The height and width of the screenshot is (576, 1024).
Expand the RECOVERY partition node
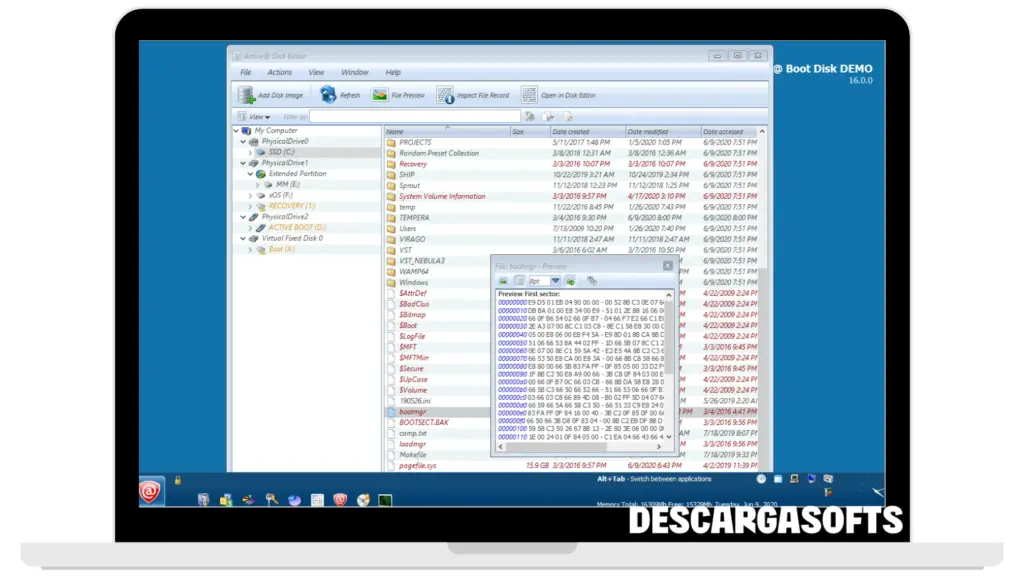click(x=251, y=206)
